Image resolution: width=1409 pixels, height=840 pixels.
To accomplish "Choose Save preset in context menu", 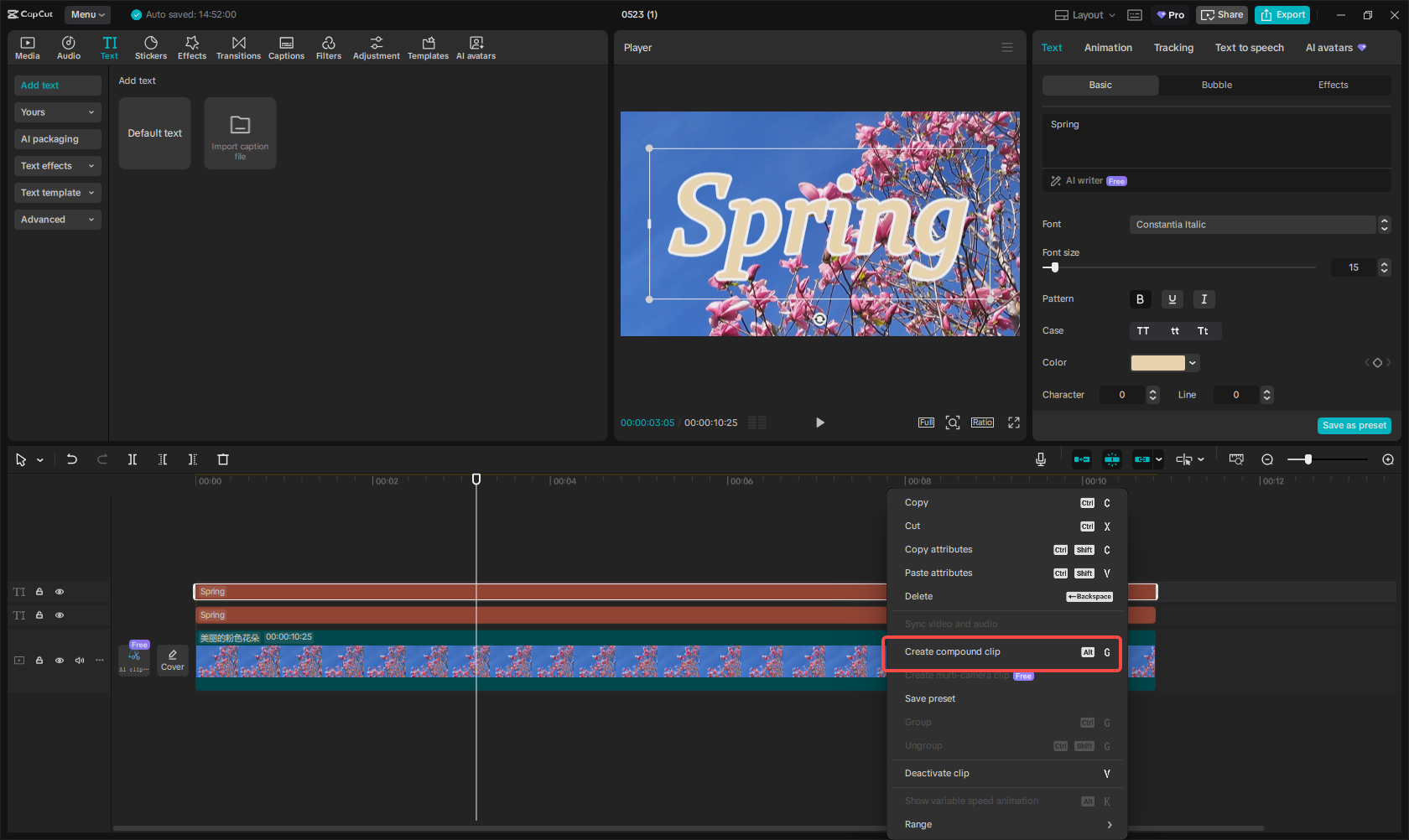I will click(1006, 699).
